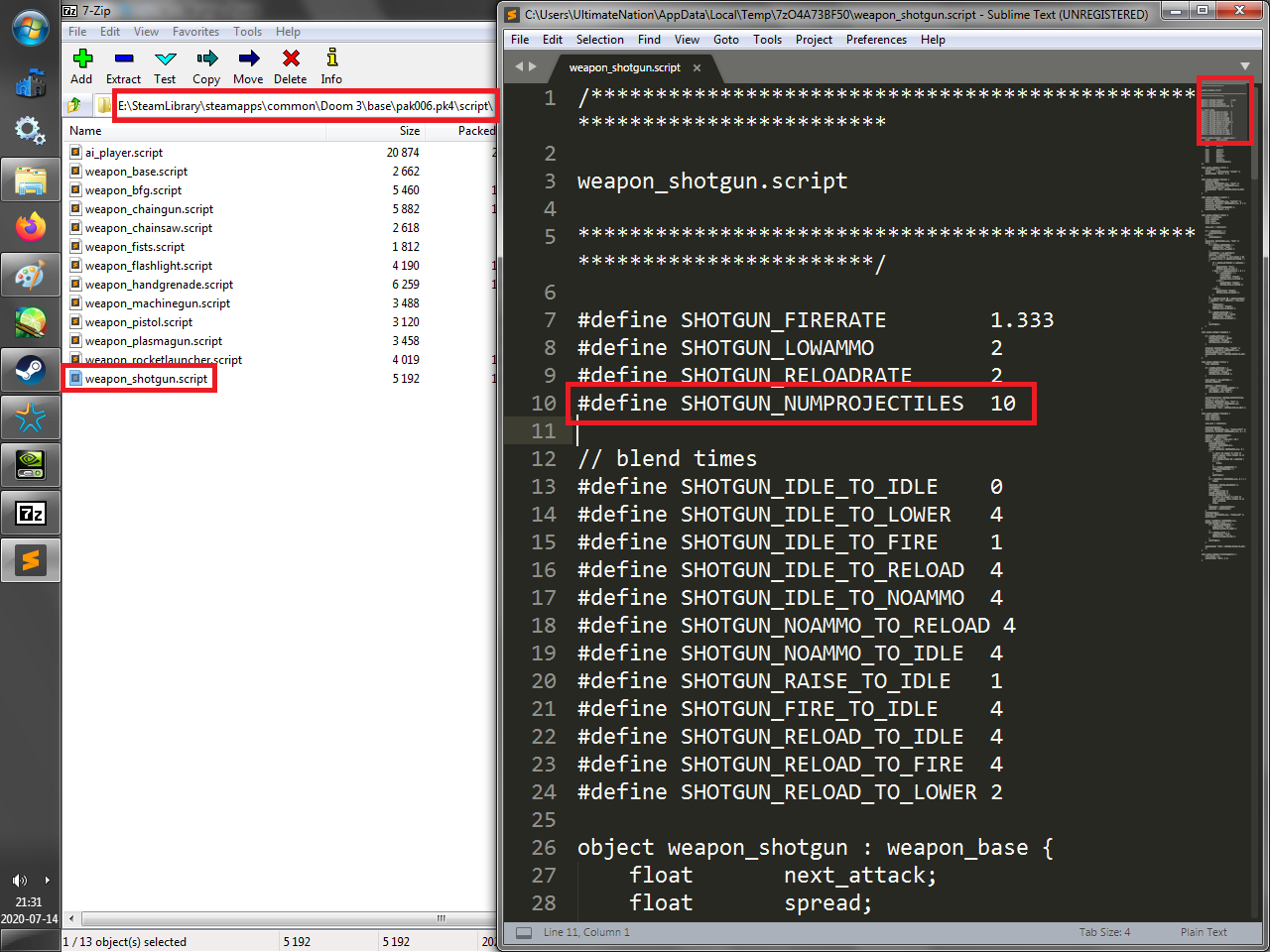Click the panel switcher icon in Sublime status bar
Viewport: 1270px width, 952px height.
point(524,932)
